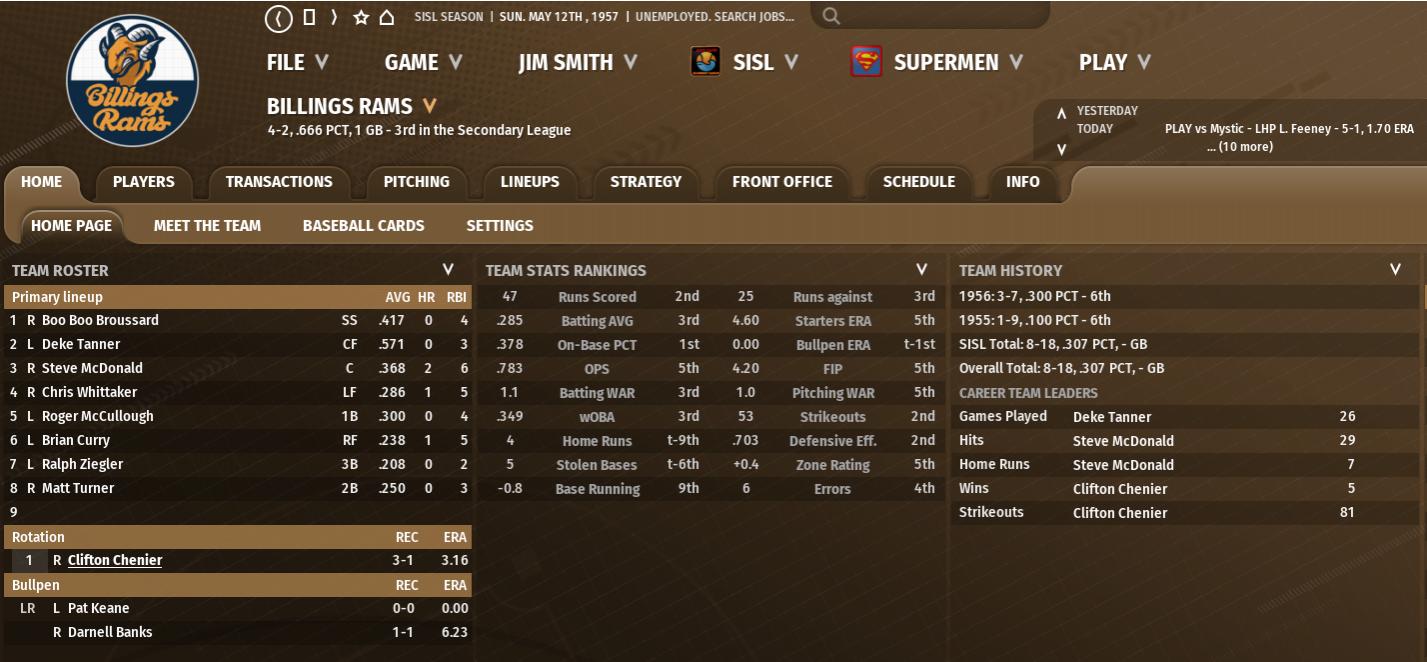
Task: Click the search magnifier icon
Action: click(831, 17)
